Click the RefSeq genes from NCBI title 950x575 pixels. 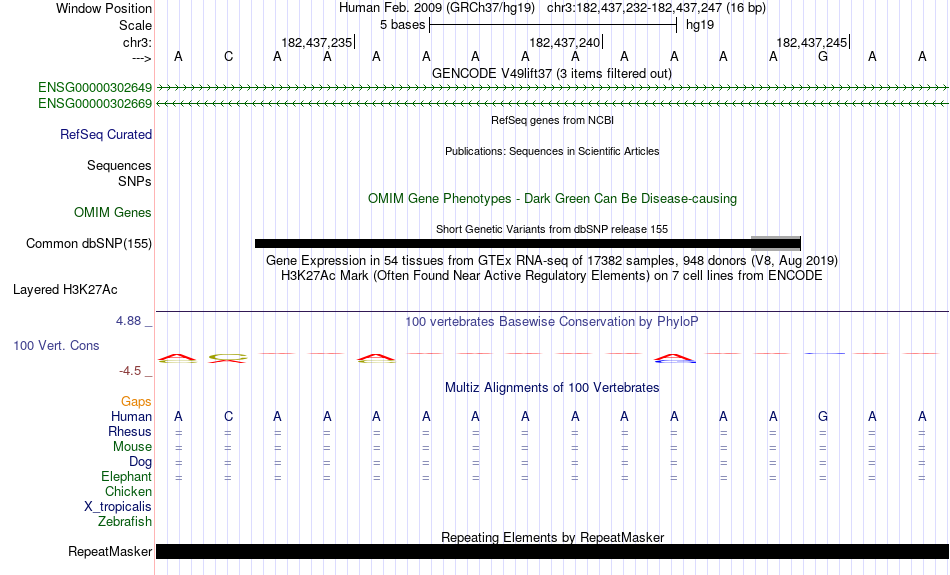[x=552, y=120]
